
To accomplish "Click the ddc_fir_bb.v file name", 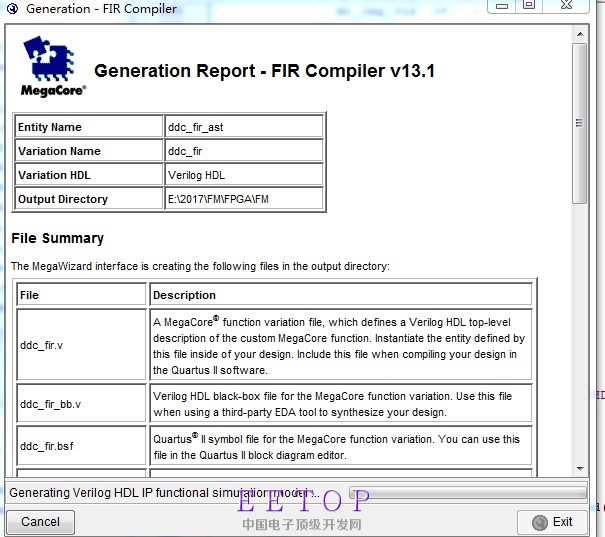I will point(51,404).
